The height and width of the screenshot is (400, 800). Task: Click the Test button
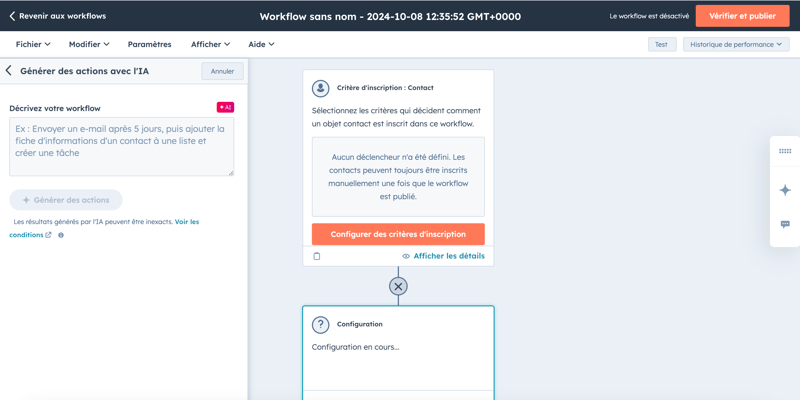[x=662, y=44]
